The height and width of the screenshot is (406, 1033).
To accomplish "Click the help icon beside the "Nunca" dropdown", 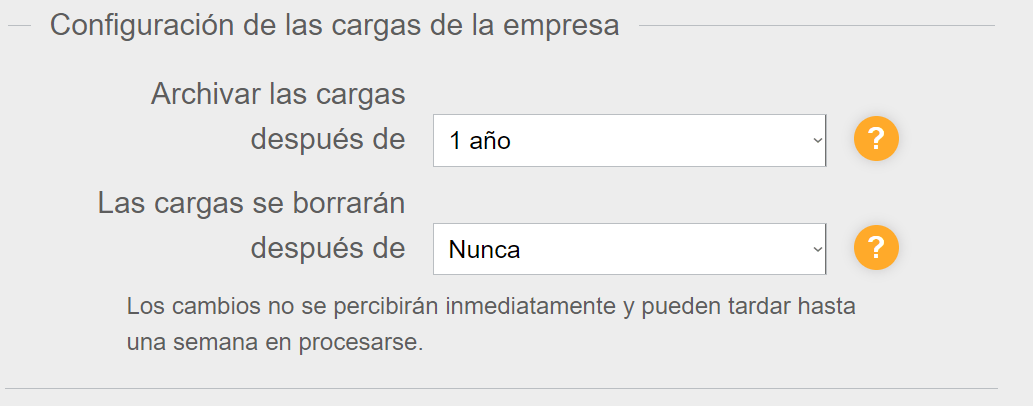I will coord(876,247).
